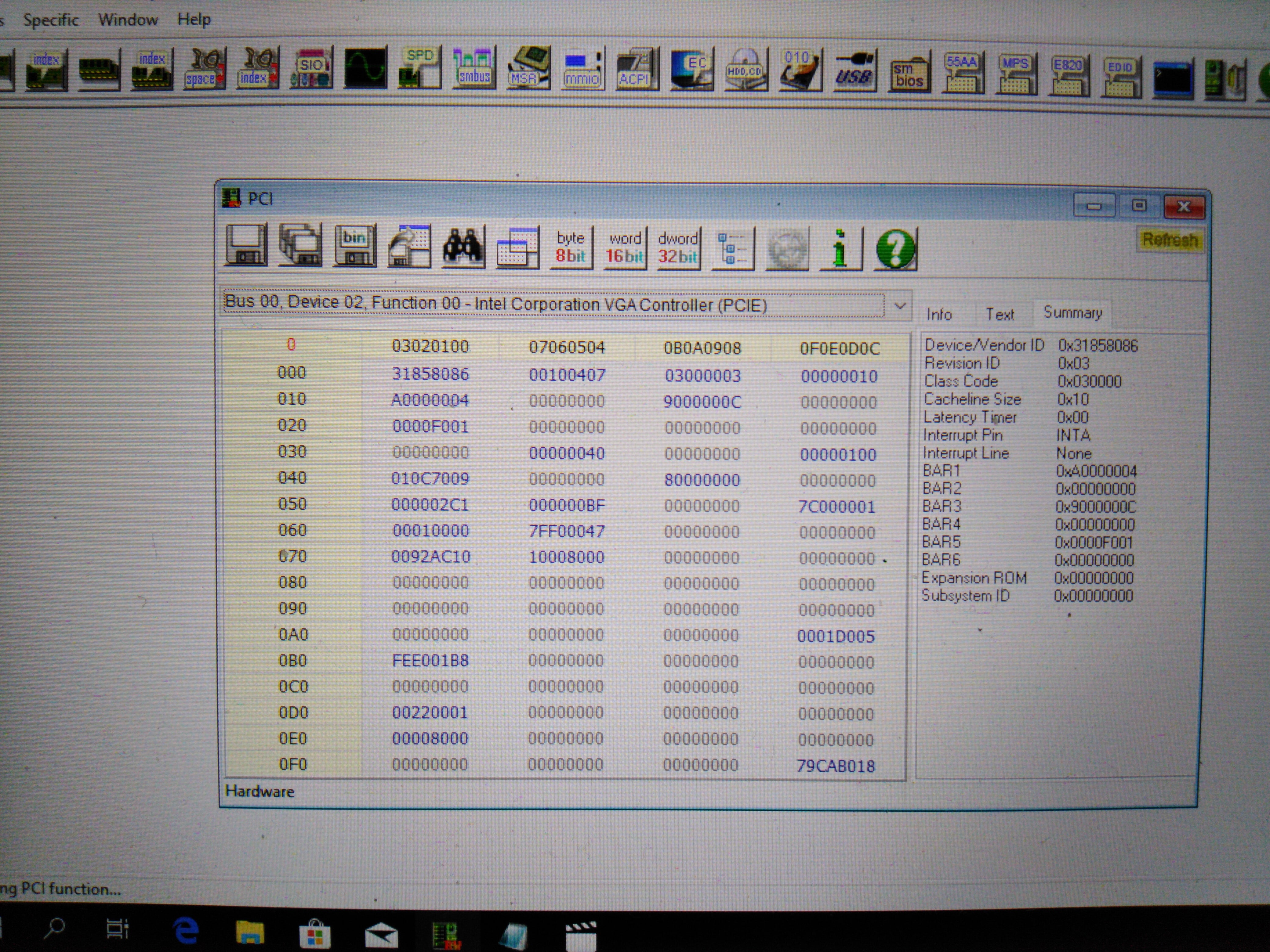Select register value 79CAB018
The width and height of the screenshot is (1270, 952).
coord(835,766)
